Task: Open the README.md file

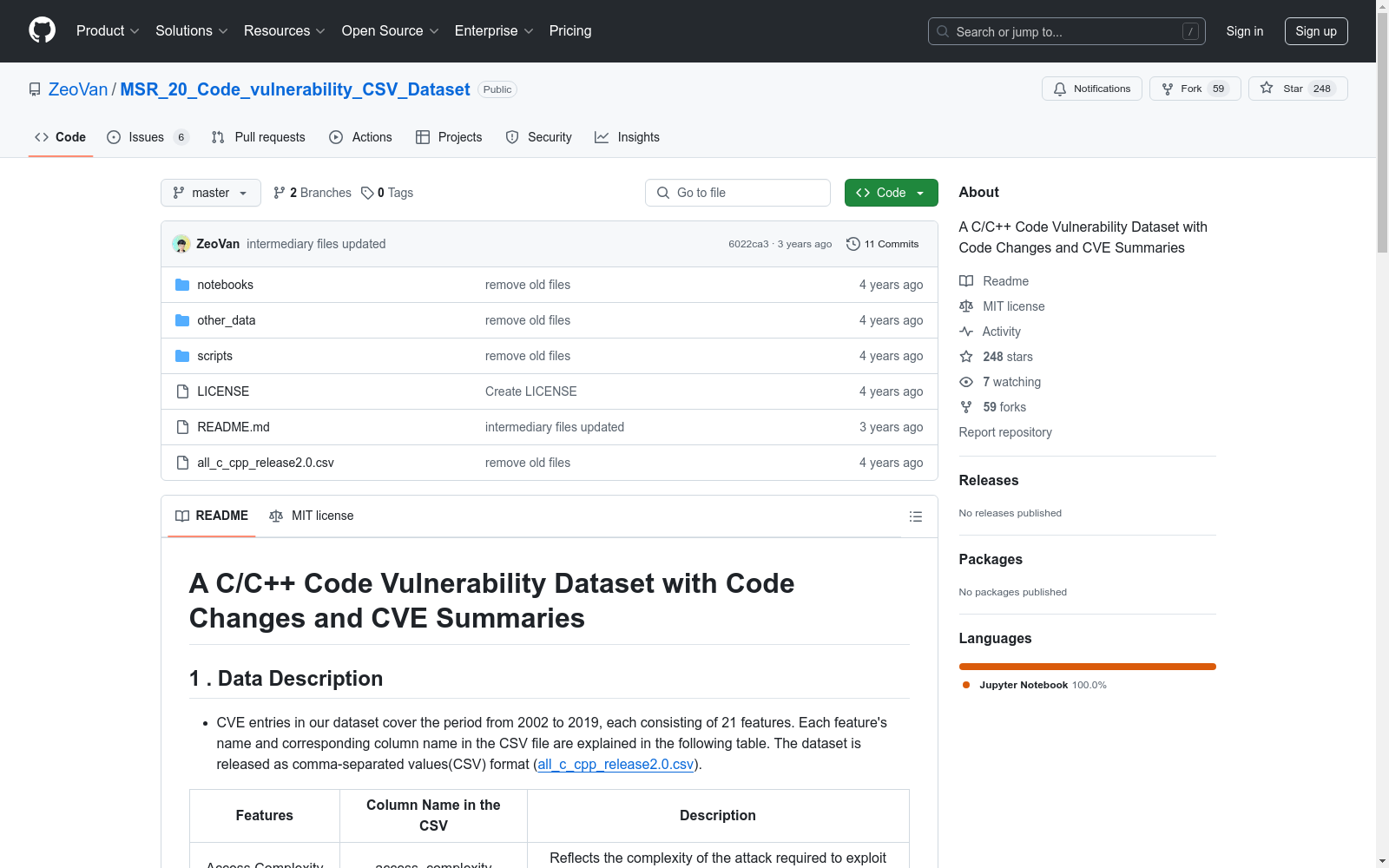Action: point(234,427)
